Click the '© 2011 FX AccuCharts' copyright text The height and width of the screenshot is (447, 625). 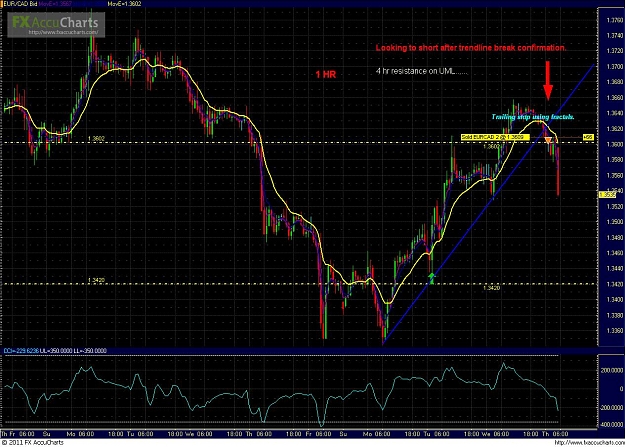pyautogui.click(x=32, y=443)
